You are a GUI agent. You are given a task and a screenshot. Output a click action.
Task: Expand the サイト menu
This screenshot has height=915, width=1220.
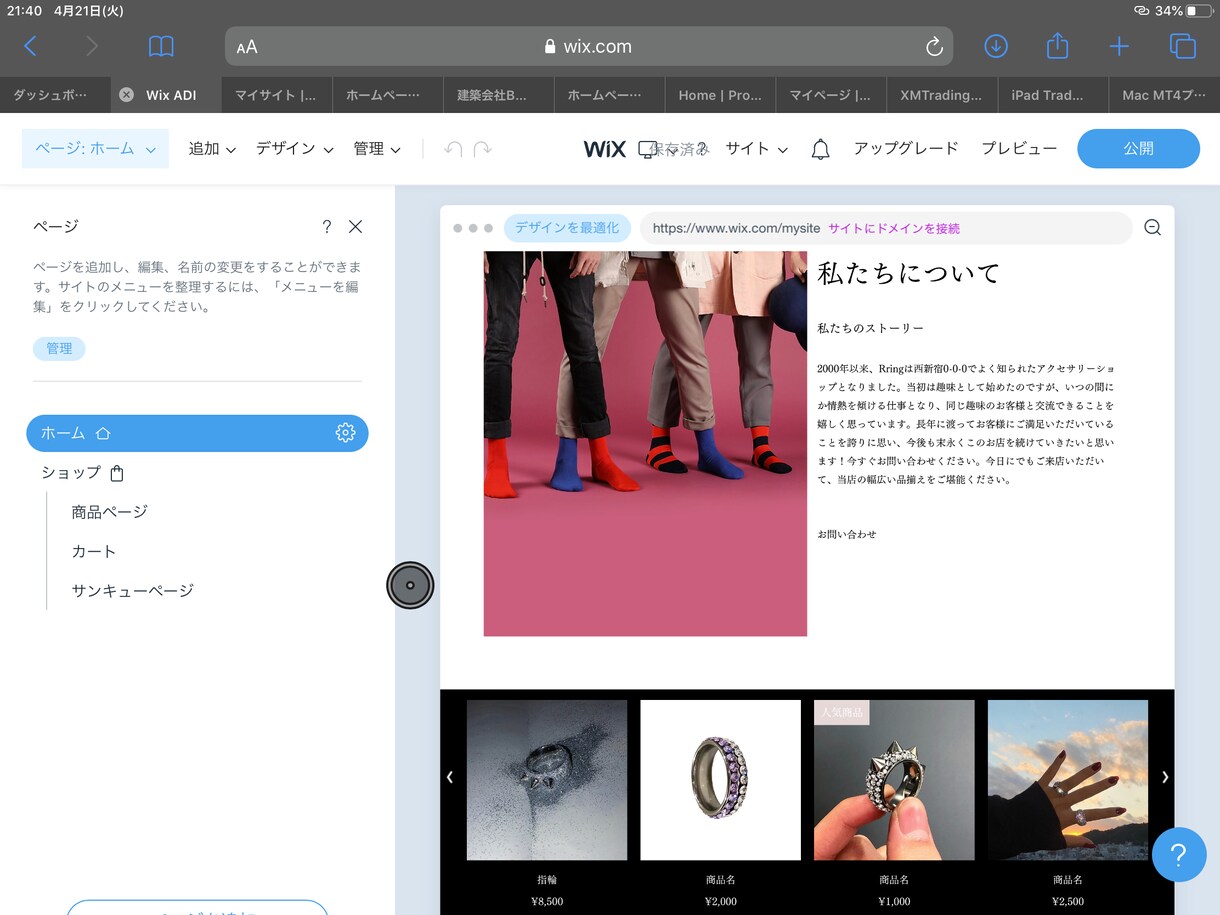756,148
